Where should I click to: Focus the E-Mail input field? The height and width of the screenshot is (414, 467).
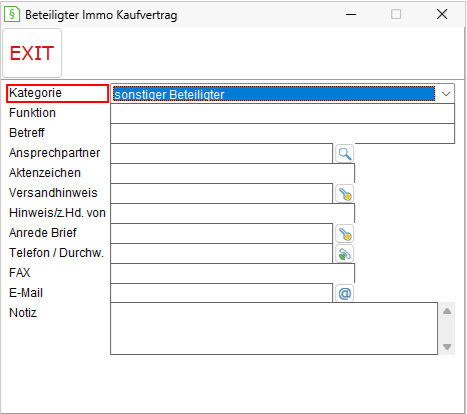click(221, 293)
